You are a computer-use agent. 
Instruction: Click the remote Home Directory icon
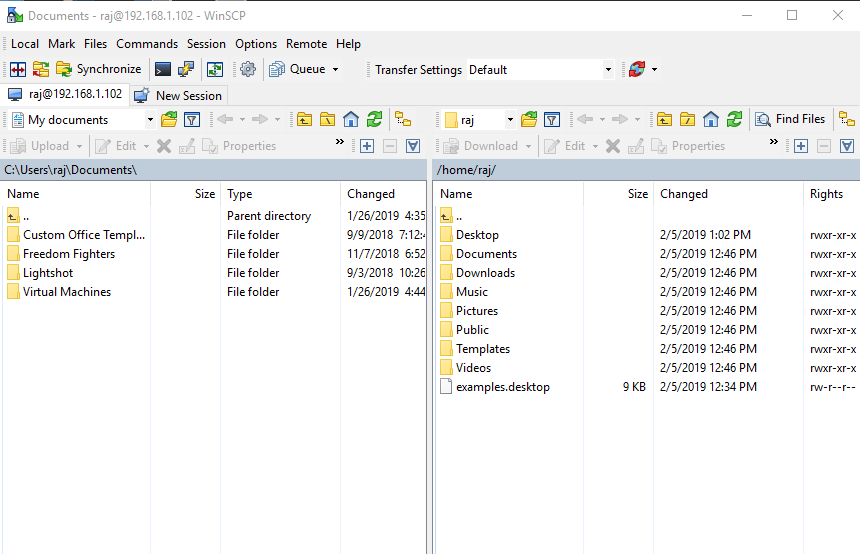tap(711, 120)
